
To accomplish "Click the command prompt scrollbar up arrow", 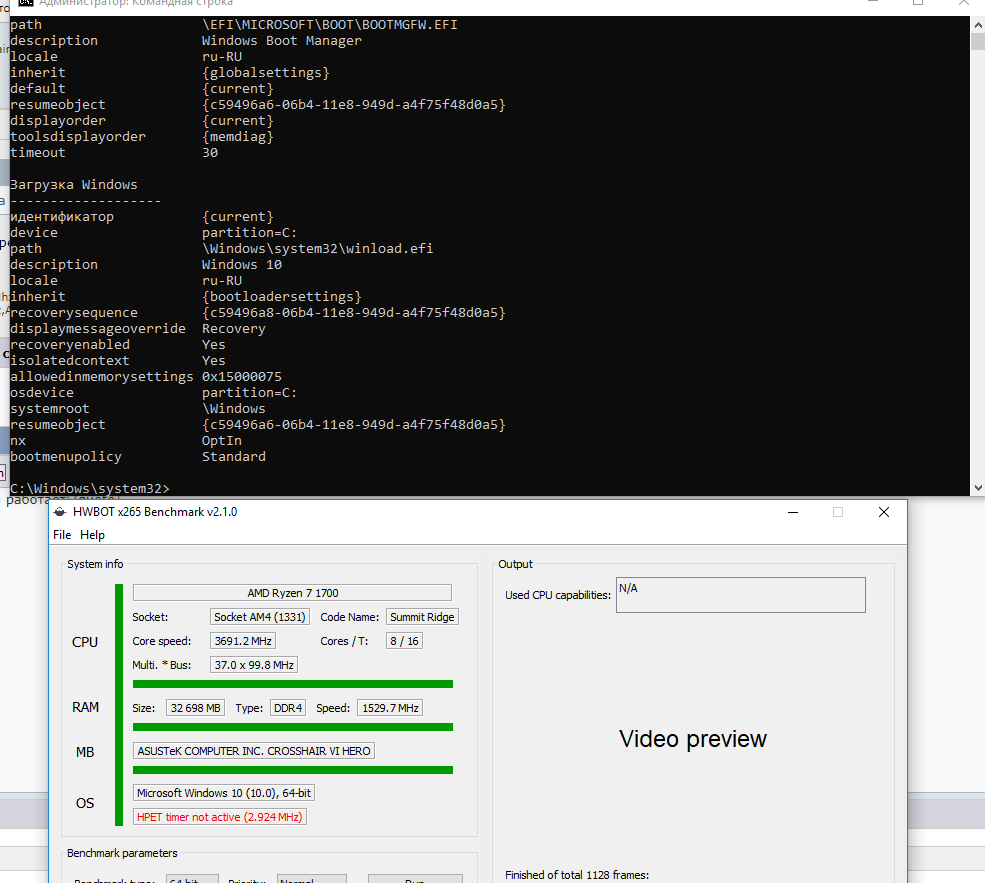I will [978, 25].
